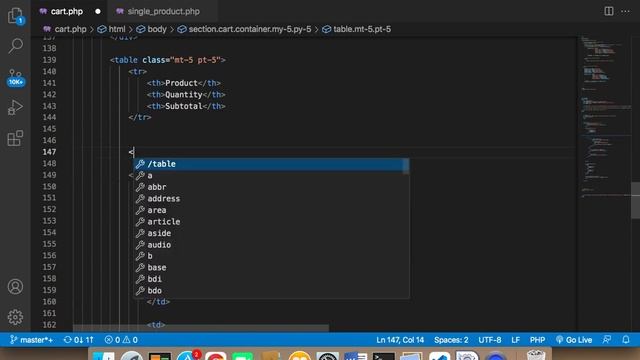This screenshot has width=640, height=360.
Task: Click the horizontal editor scrollbar
Action: (x=201, y=327)
